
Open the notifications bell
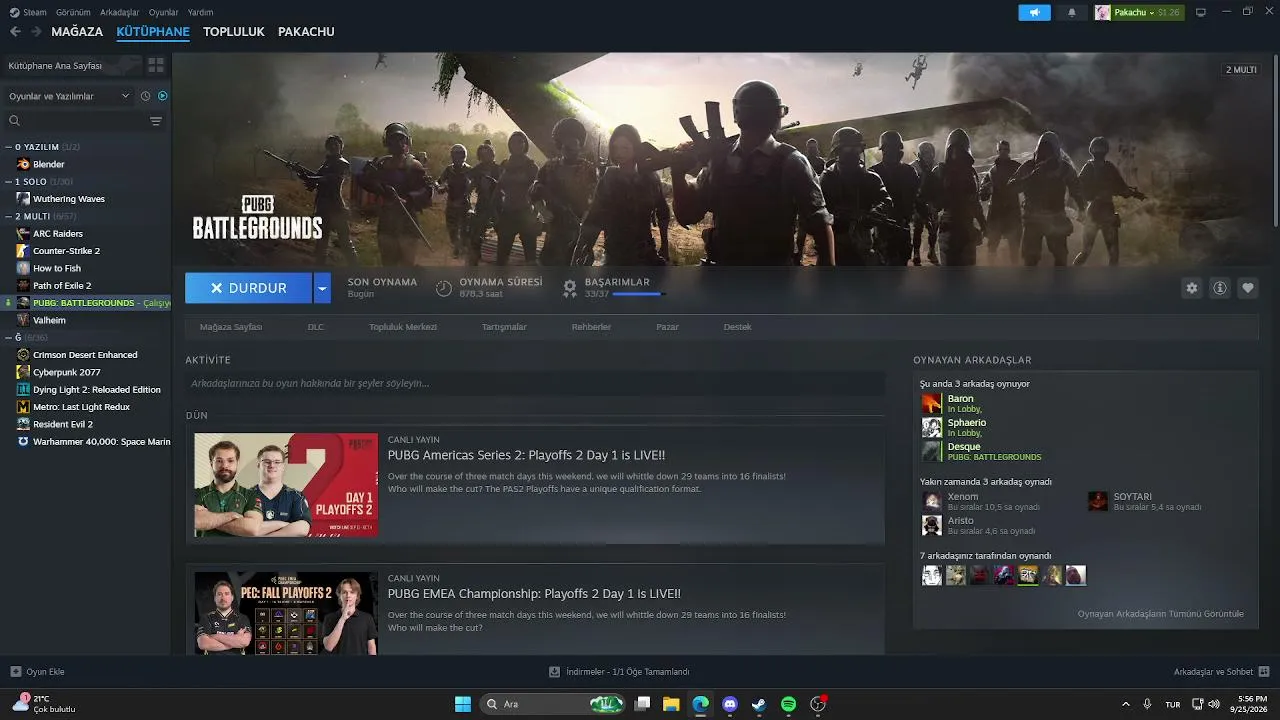(1072, 12)
